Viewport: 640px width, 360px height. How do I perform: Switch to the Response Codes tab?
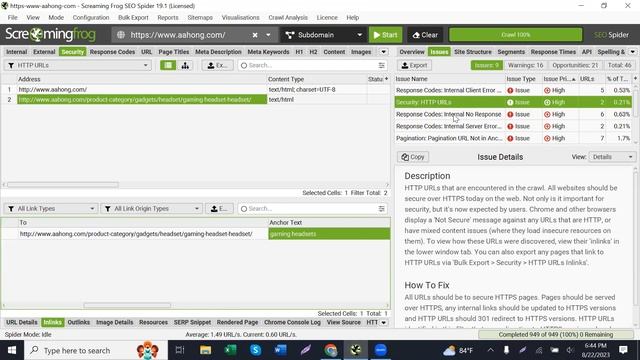coord(112,52)
